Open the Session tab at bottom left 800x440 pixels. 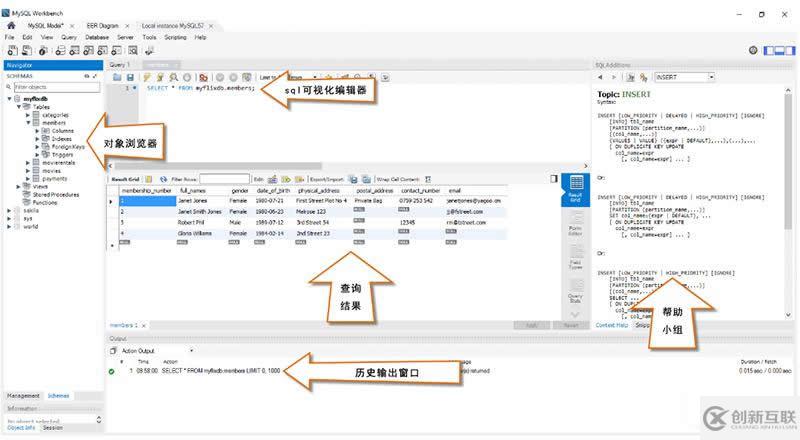click(53, 428)
